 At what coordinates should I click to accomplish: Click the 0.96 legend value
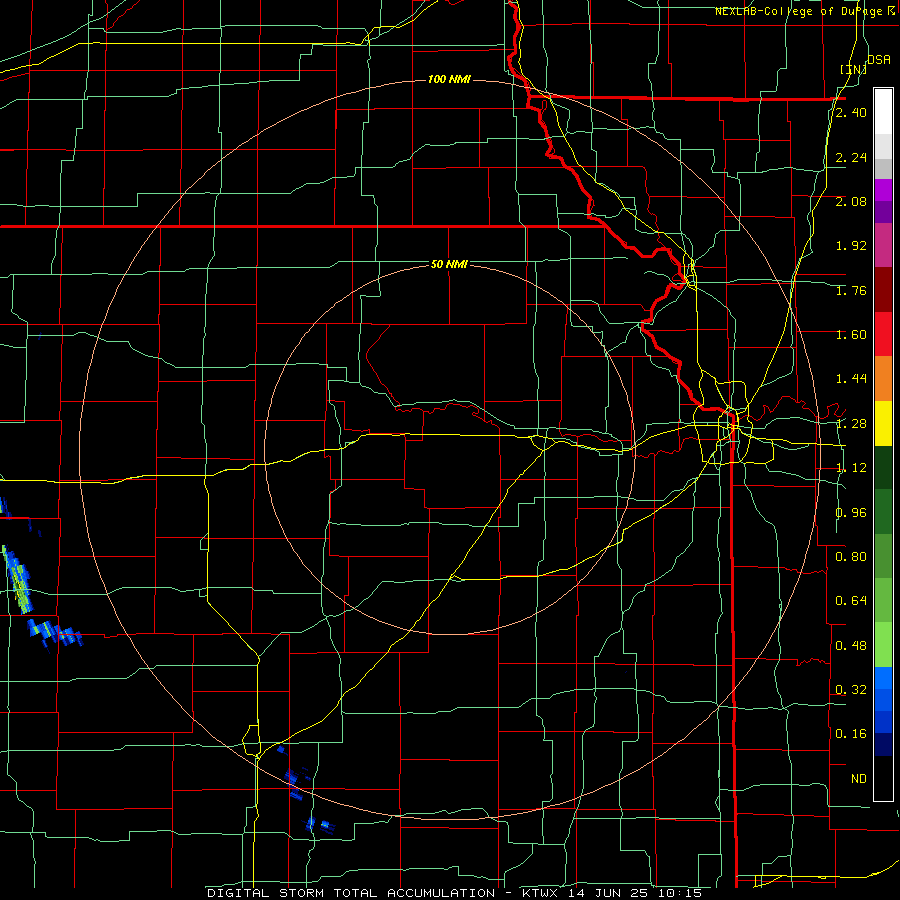coord(851,513)
